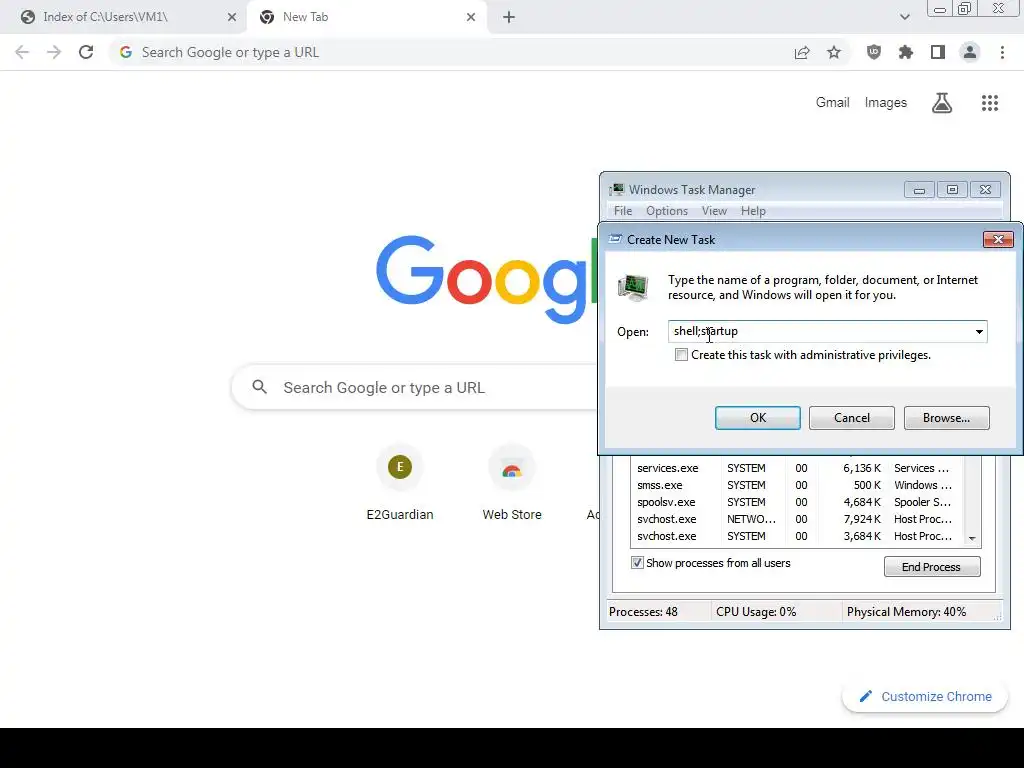Cancel the Create New Task dialog
The image size is (1024, 768).
pos(852,418)
